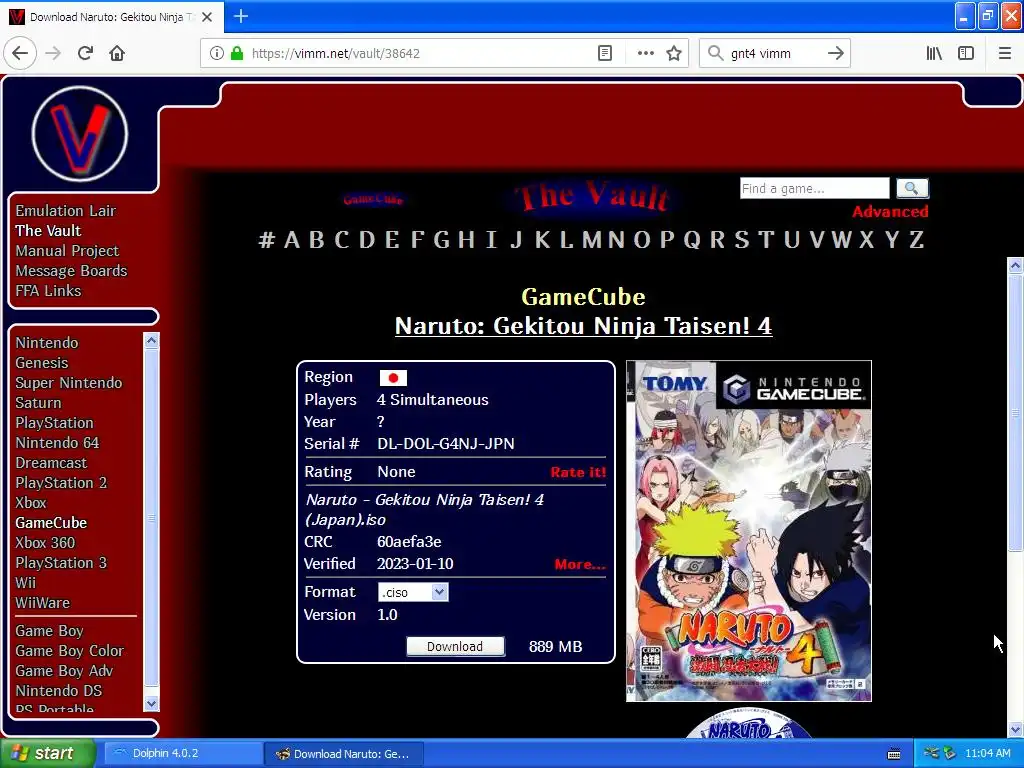Switch to Download Naruto taskbar item

click(344, 754)
